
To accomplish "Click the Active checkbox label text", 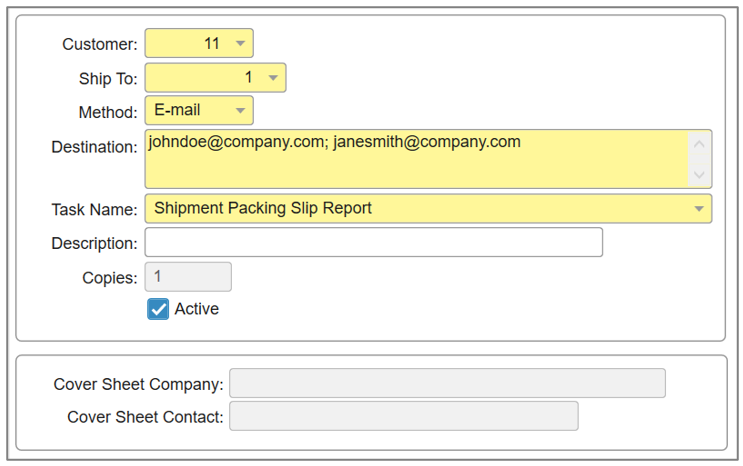I will (196, 309).
